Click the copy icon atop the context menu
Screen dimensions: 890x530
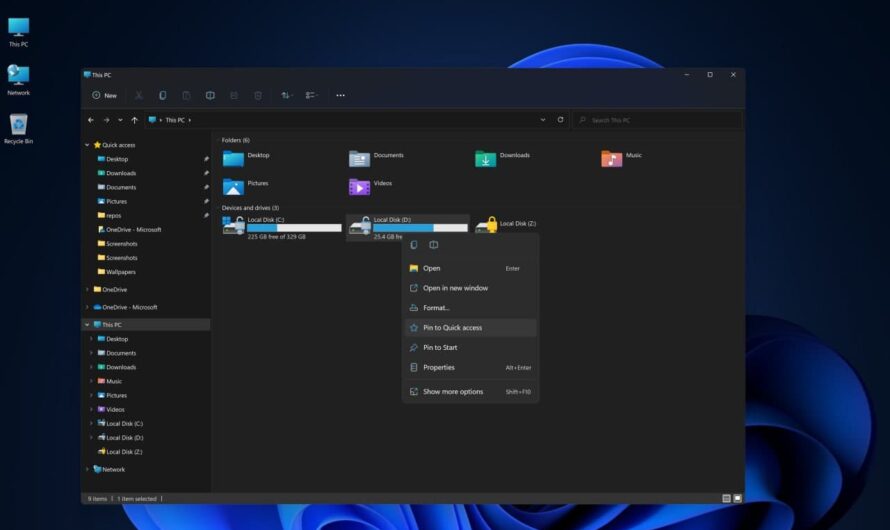coord(414,245)
